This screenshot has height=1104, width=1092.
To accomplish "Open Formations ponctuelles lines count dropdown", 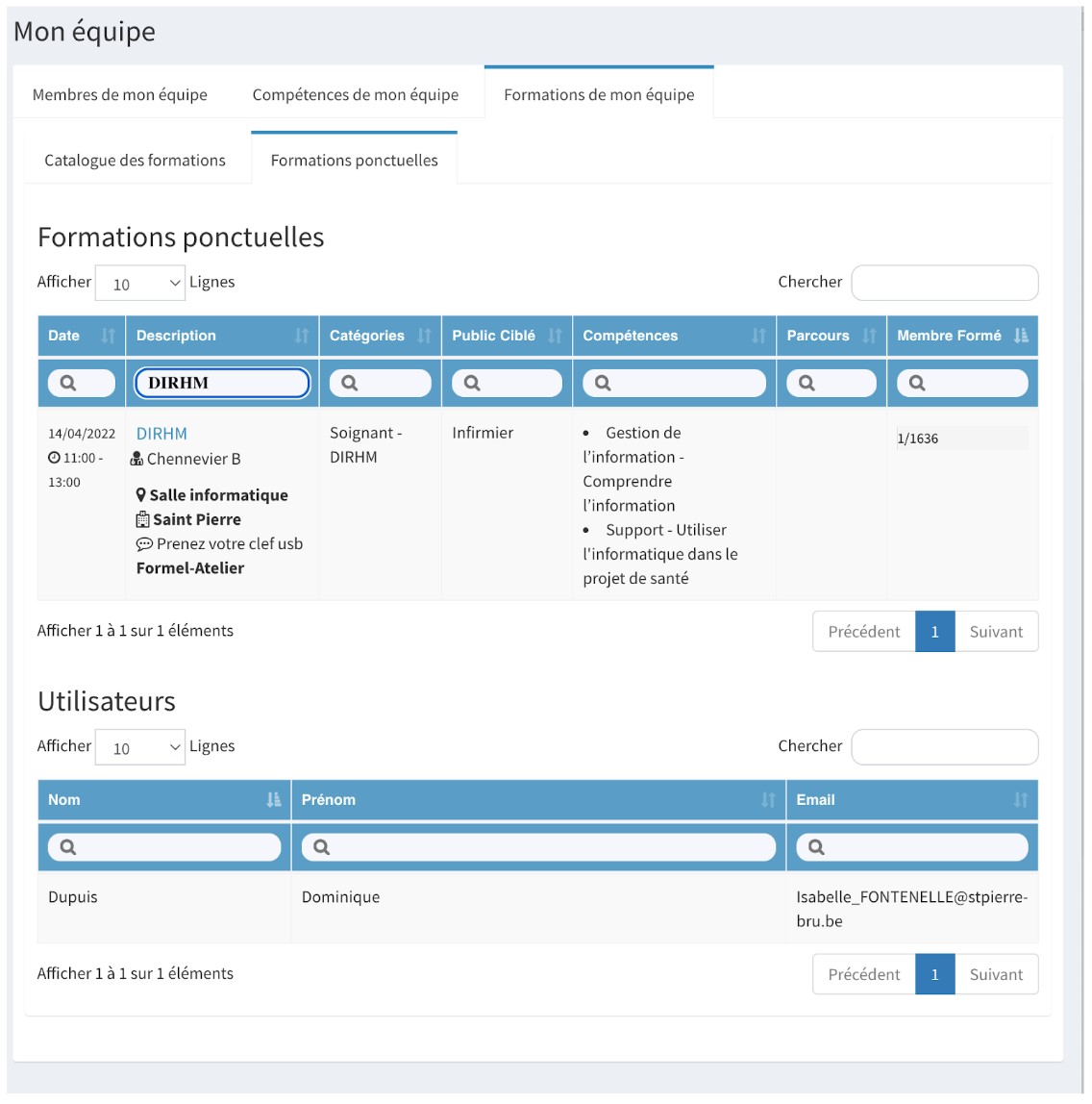I will pos(140,283).
